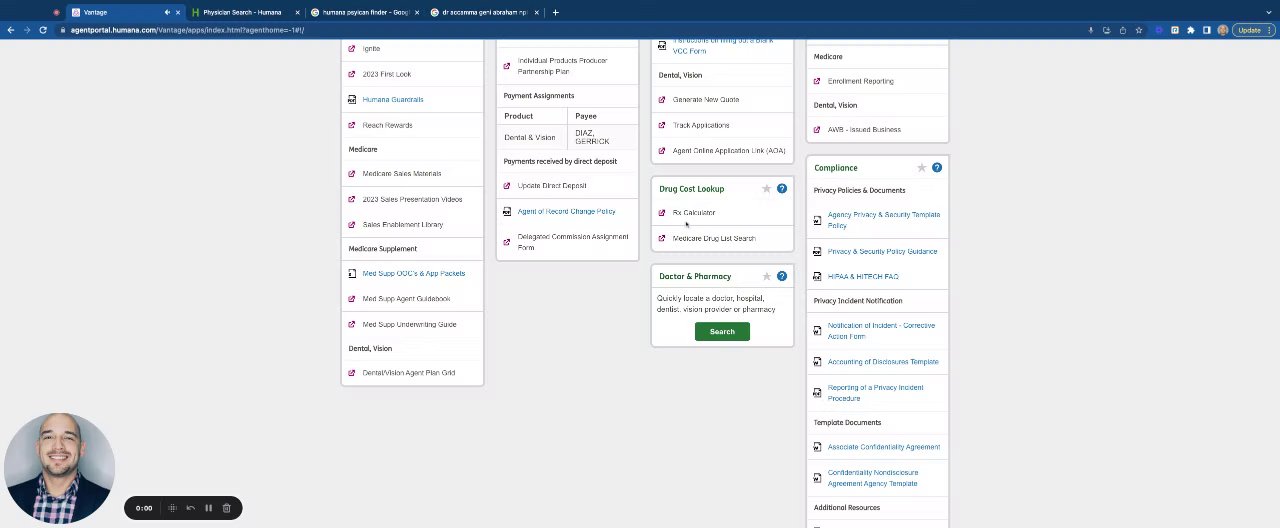This screenshot has width=1280, height=528.
Task: Open 2023 Sales Presentation Videos
Action: coord(412,200)
